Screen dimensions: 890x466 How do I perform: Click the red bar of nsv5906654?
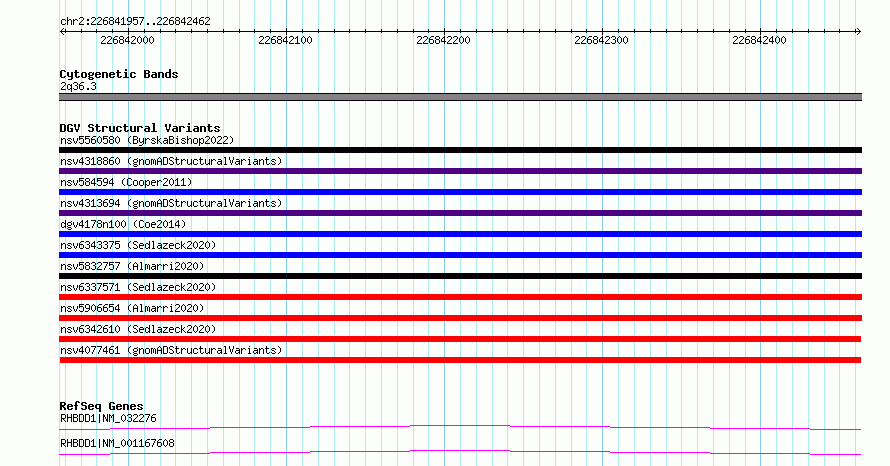point(460,318)
